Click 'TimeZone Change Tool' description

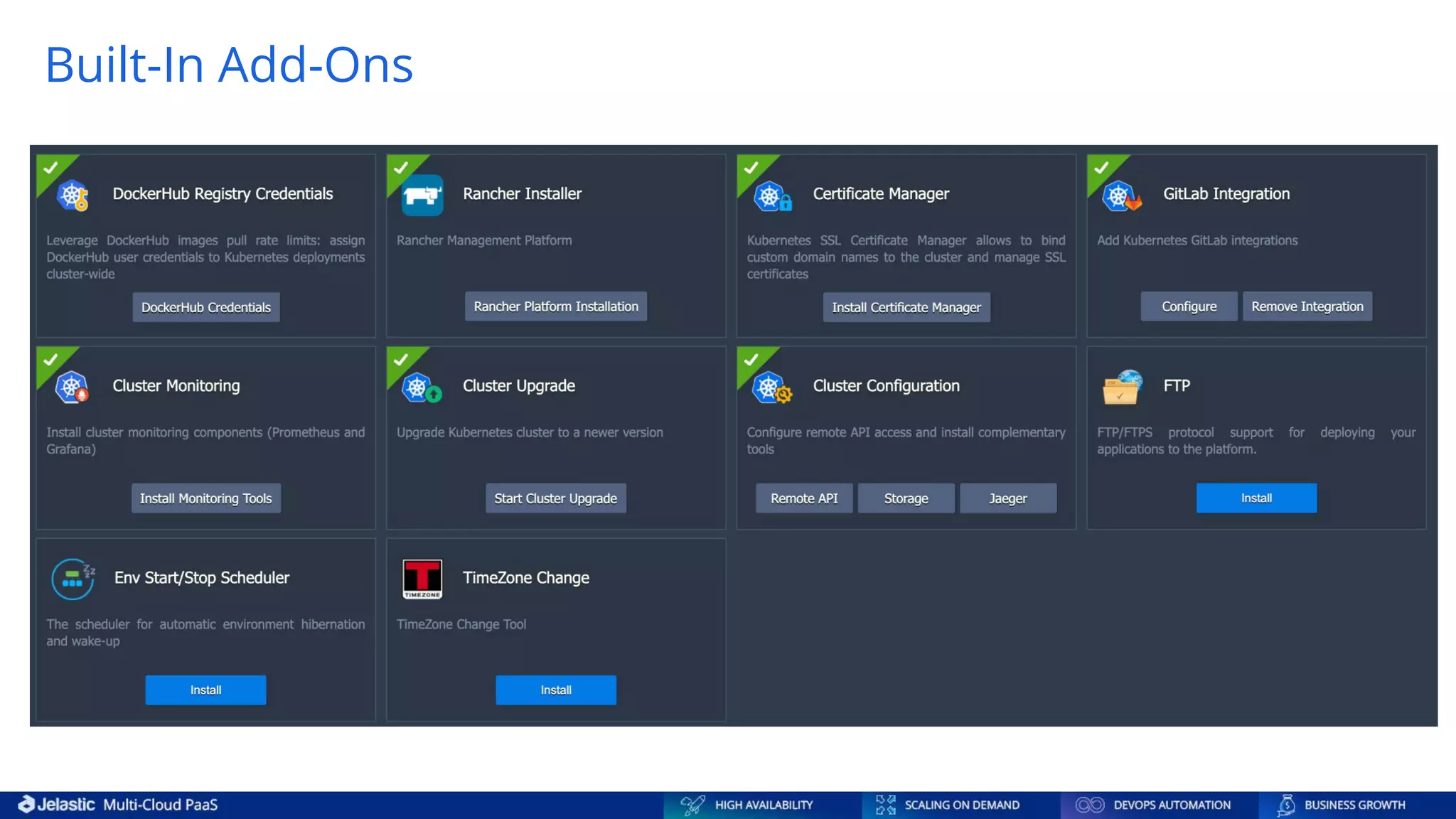461,624
